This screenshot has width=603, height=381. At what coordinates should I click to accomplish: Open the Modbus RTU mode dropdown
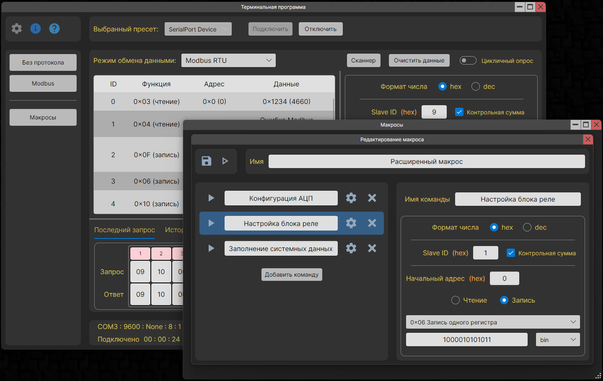point(228,60)
